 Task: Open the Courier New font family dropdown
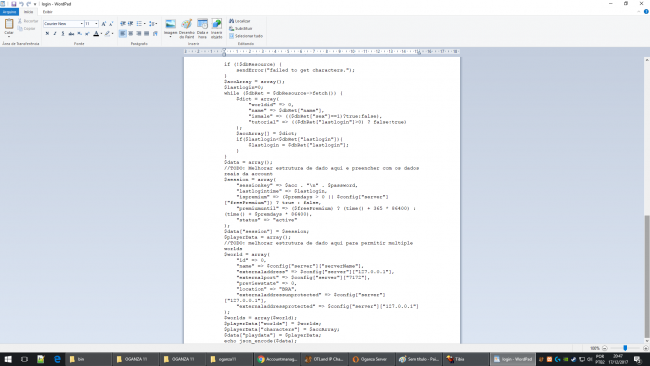tap(82, 24)
